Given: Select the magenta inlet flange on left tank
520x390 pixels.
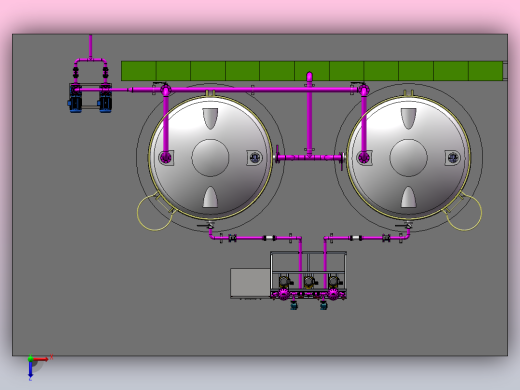Looking at the screenshot, I should coord(166,157).
